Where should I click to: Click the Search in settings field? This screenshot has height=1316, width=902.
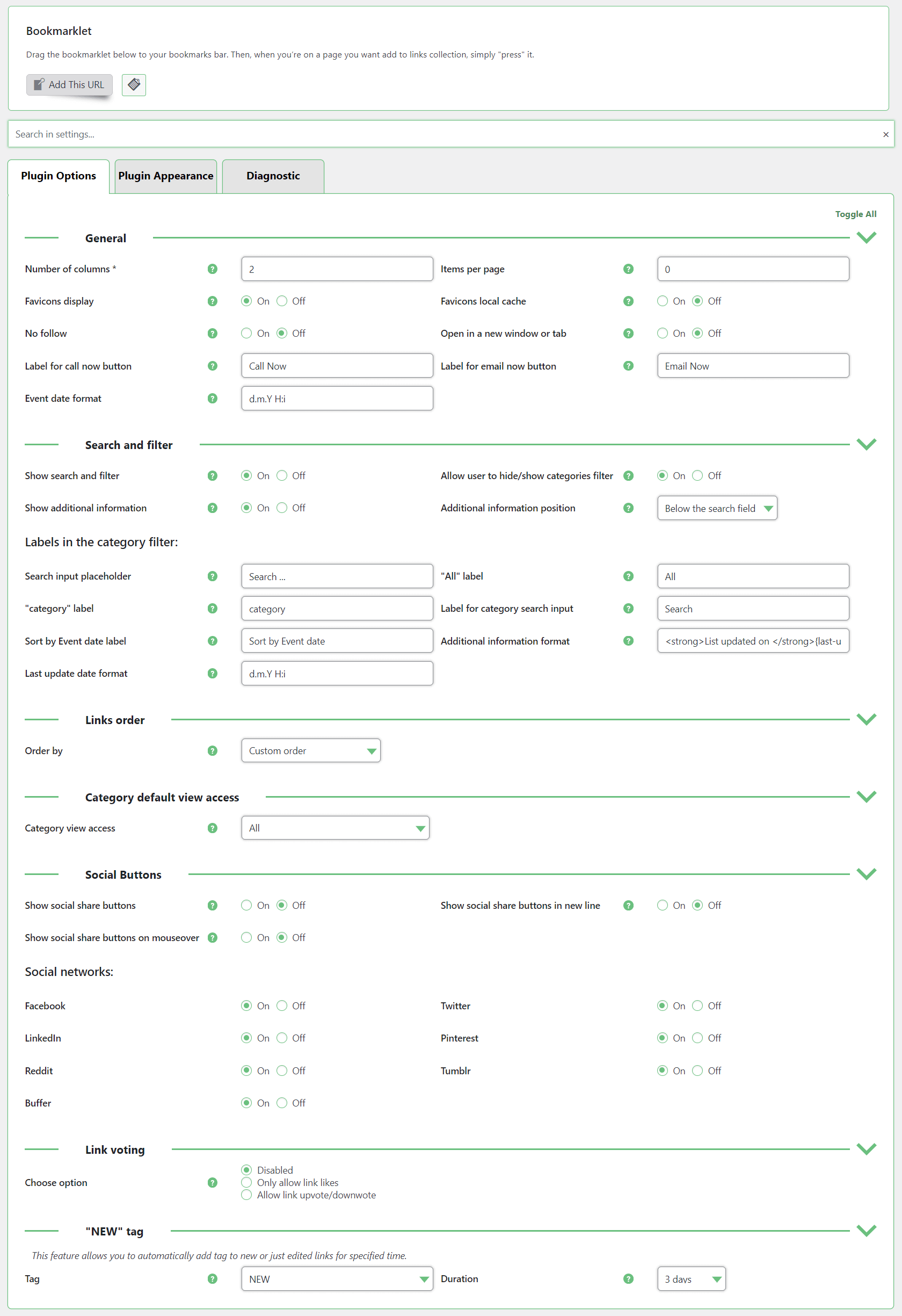coord(441,134)
